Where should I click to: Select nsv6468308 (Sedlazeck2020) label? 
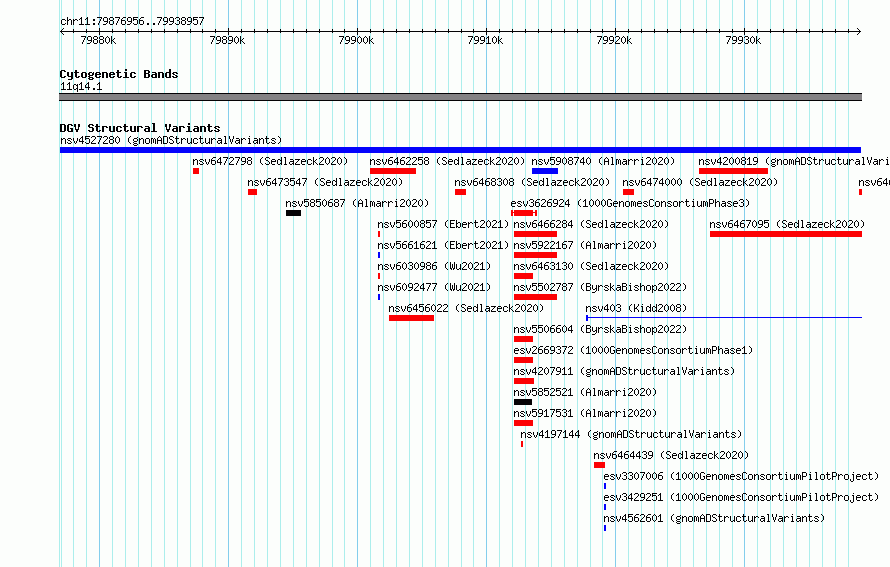pos(532,182)
